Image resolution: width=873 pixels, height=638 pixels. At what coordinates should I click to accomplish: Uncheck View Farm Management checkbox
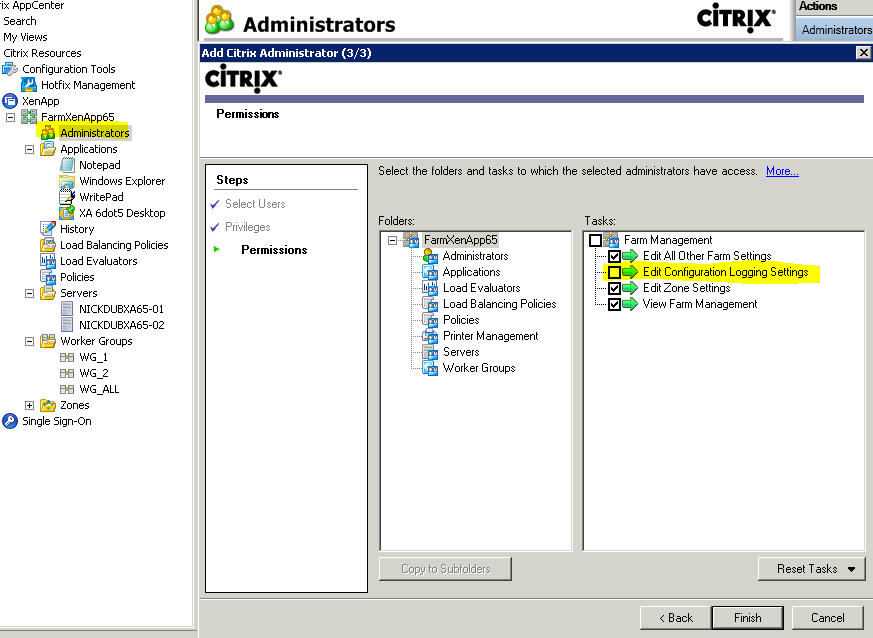coord(614,305)
